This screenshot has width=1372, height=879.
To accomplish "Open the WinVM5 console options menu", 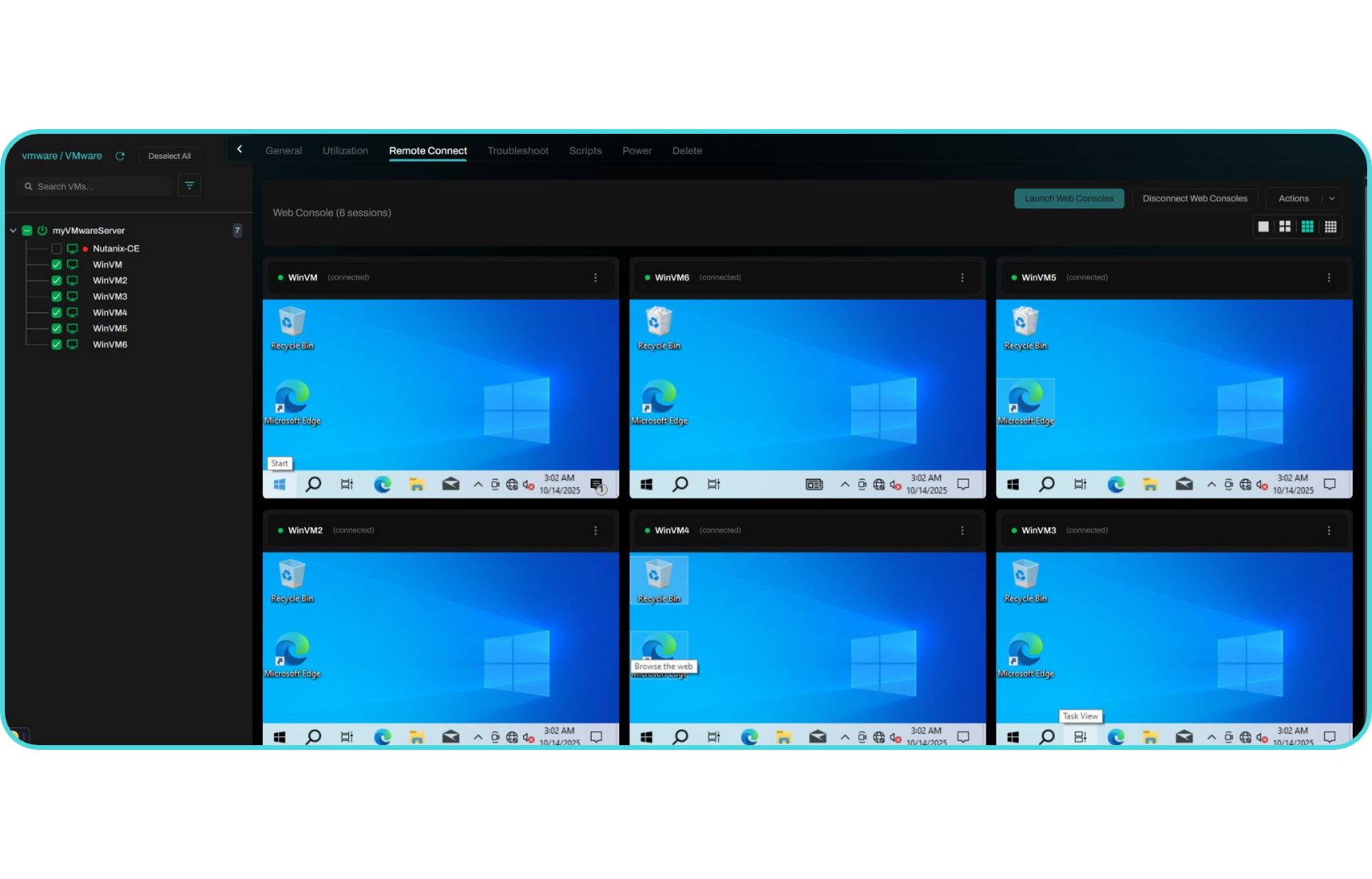I will click(x=1328, y=277).
